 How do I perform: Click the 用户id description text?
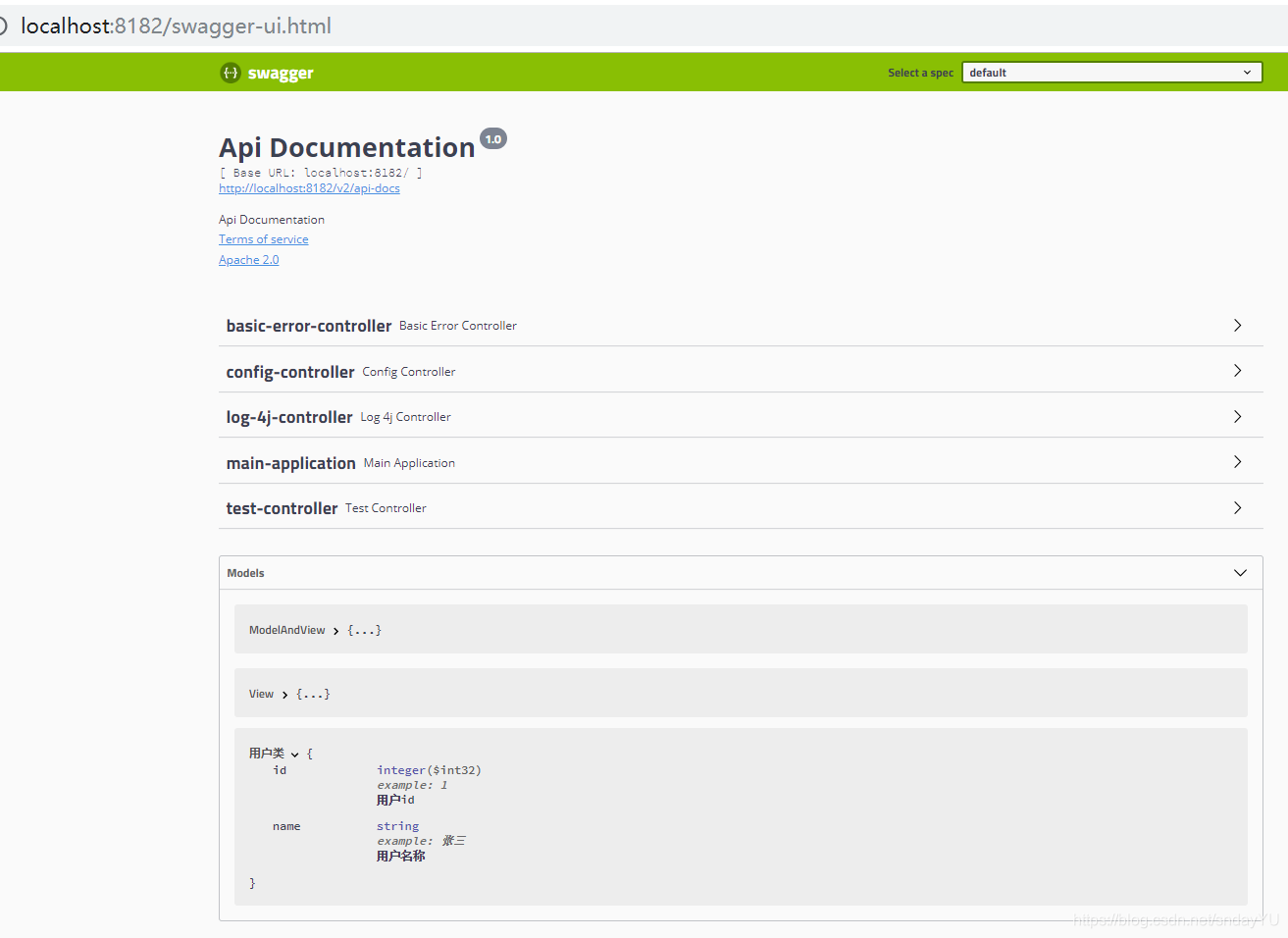(x=395, y=800)
